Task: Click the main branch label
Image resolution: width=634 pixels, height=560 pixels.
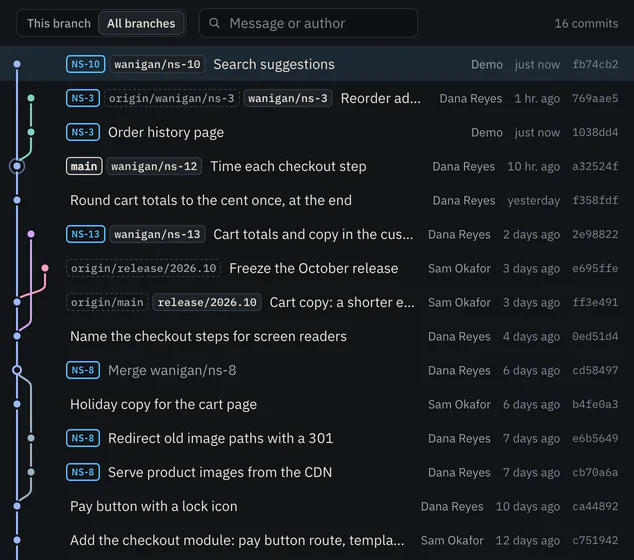Action: pos(84,166)
